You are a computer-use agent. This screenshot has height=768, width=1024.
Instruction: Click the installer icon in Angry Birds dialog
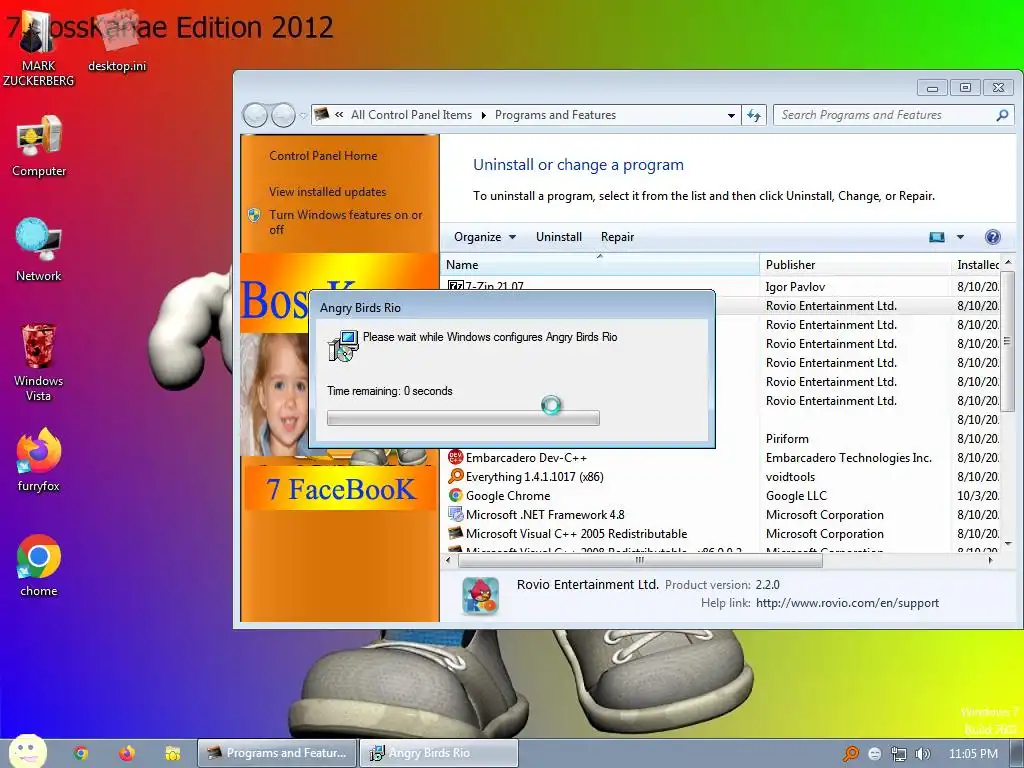pyautogui.click(x=344, y=345)
